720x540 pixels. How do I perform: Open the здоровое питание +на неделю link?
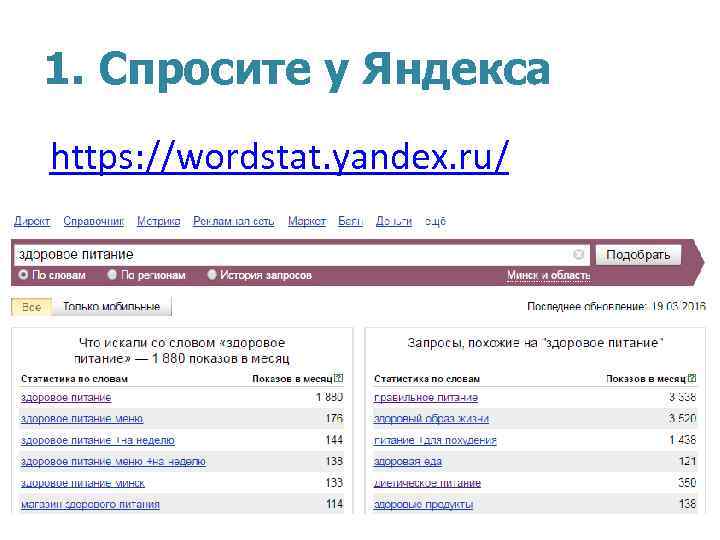(x=98, y=440)
